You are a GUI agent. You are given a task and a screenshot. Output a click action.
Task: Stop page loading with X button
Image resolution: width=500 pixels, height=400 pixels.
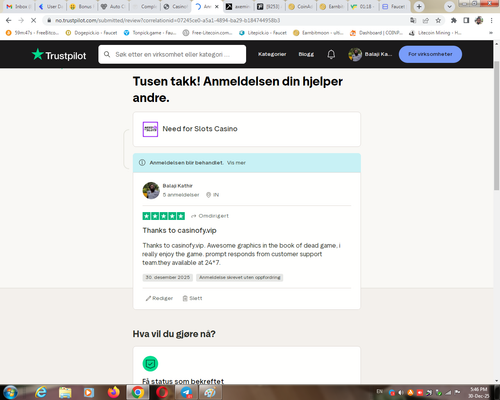[x=33, y=20]
